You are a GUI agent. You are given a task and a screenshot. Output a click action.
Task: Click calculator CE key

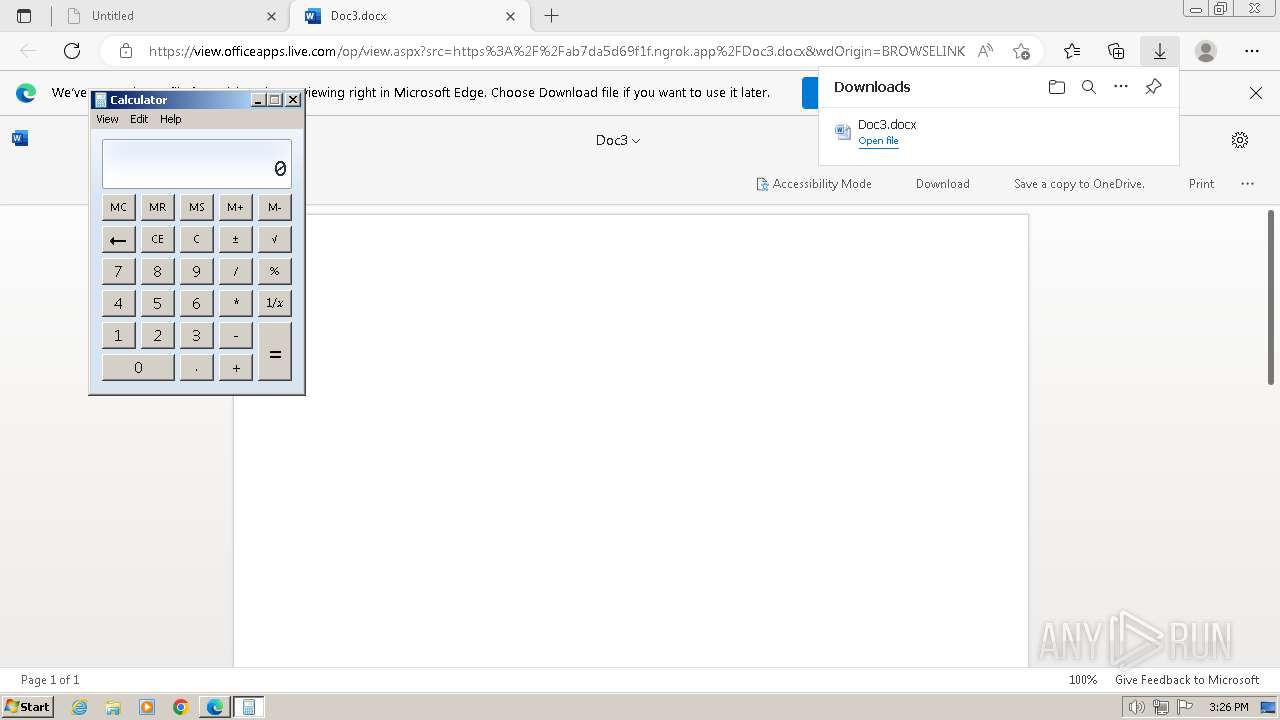158,239
